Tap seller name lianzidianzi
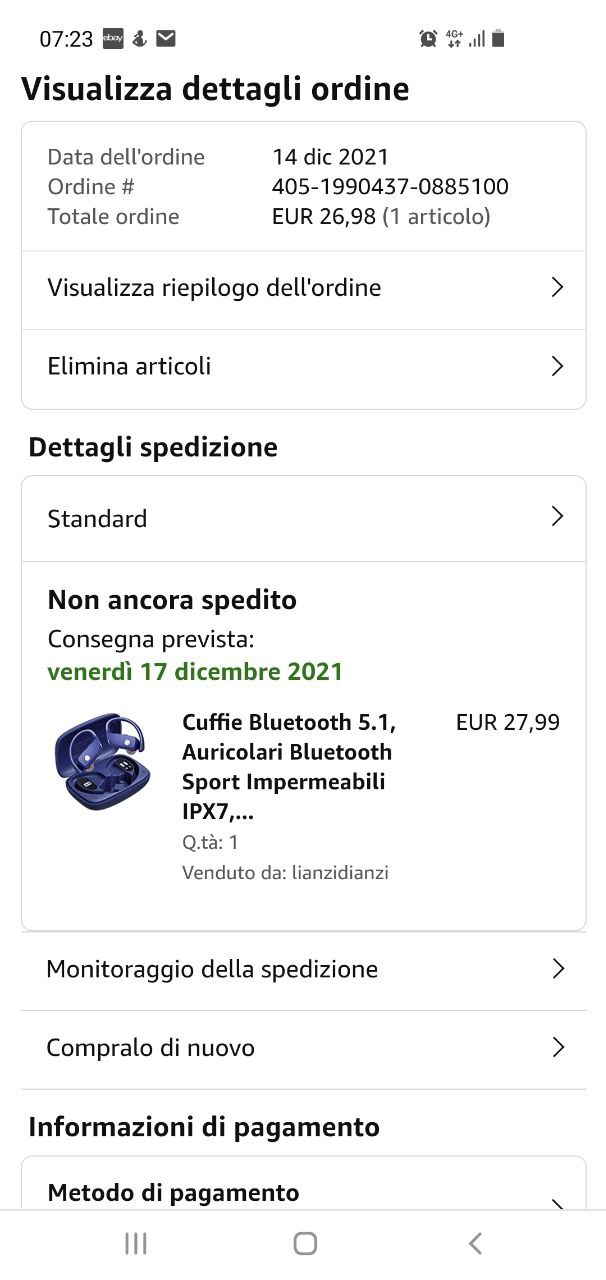The image size is (606, 1280). [339, 873]
